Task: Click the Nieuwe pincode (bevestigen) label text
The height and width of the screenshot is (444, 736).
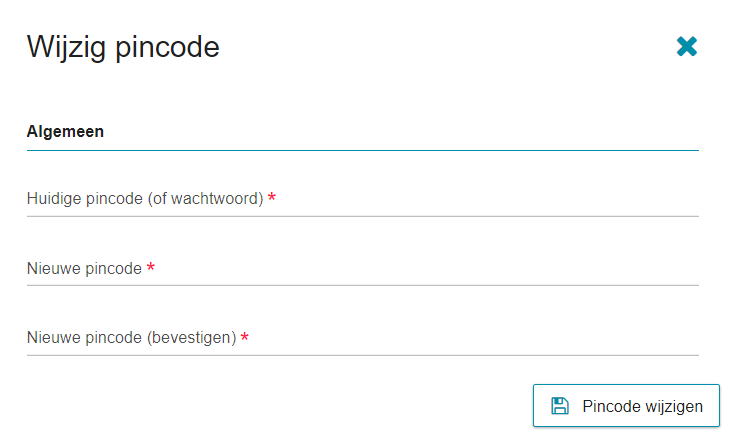Action: click(131, 337)
